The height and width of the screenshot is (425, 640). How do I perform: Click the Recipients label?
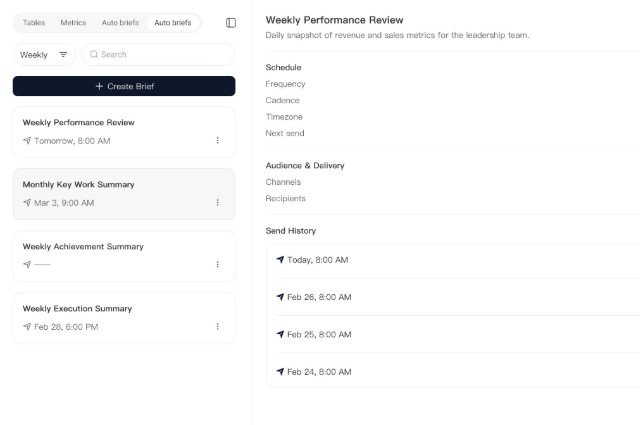pyautogui.click(x=286, y=198)
